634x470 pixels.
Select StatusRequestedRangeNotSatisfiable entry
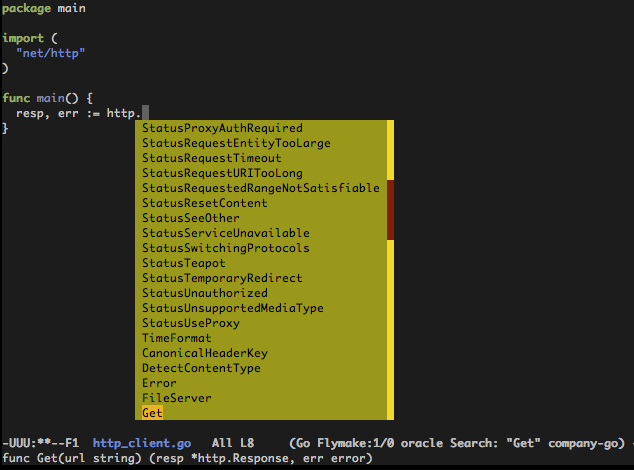(261, 188)
